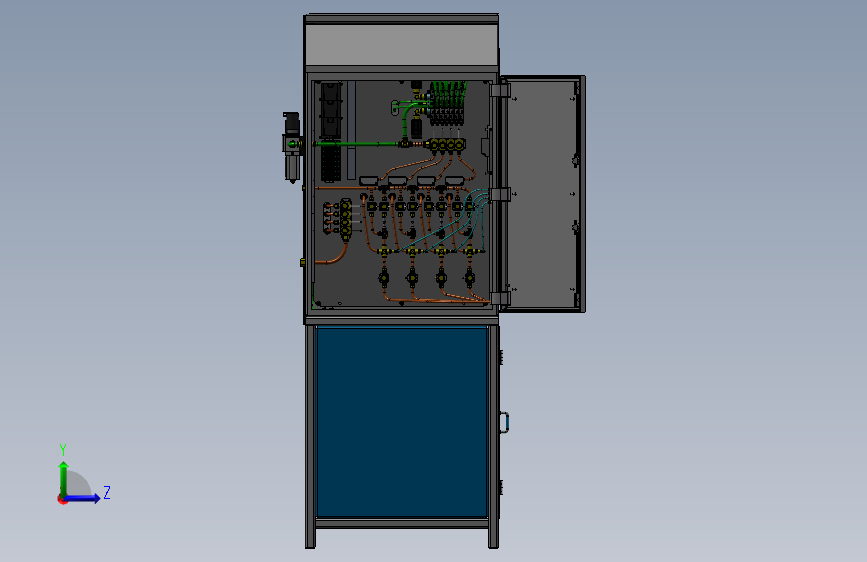Select the red origin point of the orientation triad
Viewport: 867px width, 562px height.
coord(62,499)
